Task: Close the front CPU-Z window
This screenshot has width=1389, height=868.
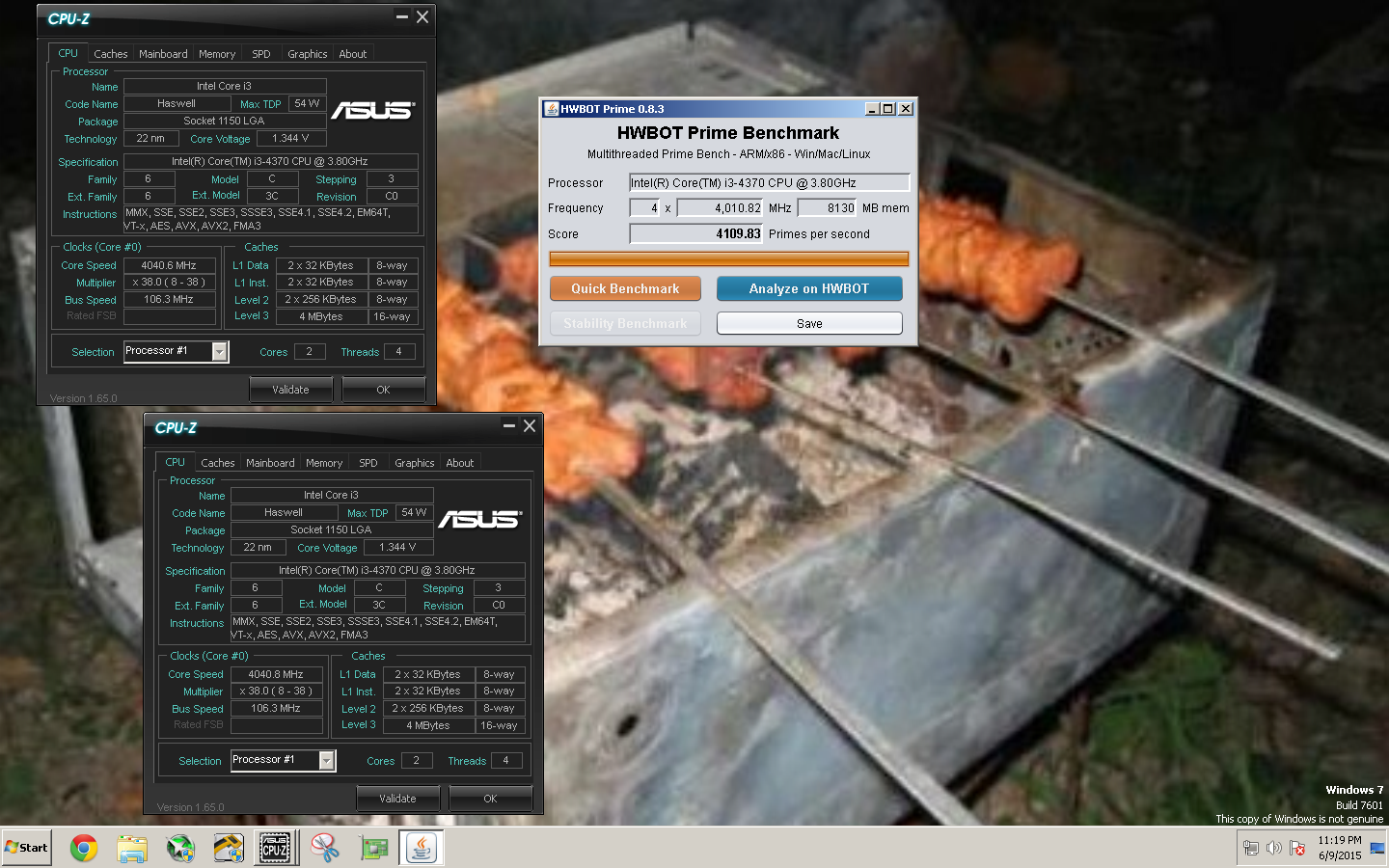Action: (x=530, y=426)
